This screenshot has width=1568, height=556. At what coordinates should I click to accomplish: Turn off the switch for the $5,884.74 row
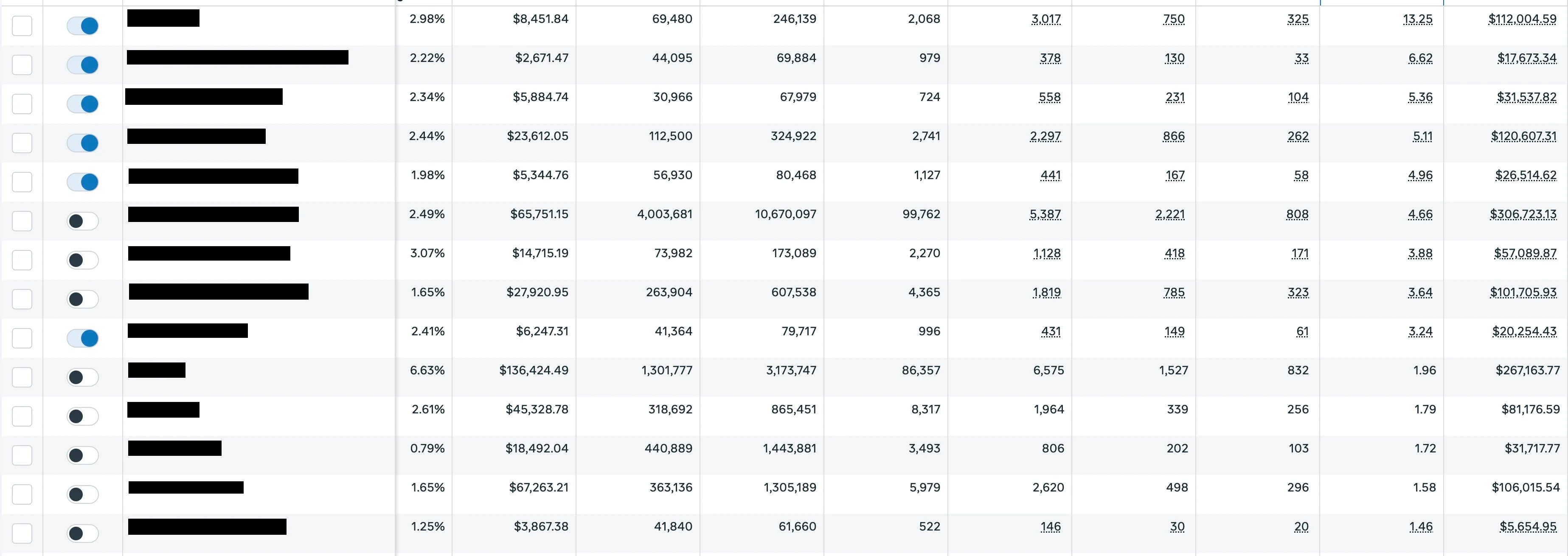point(83,104)
